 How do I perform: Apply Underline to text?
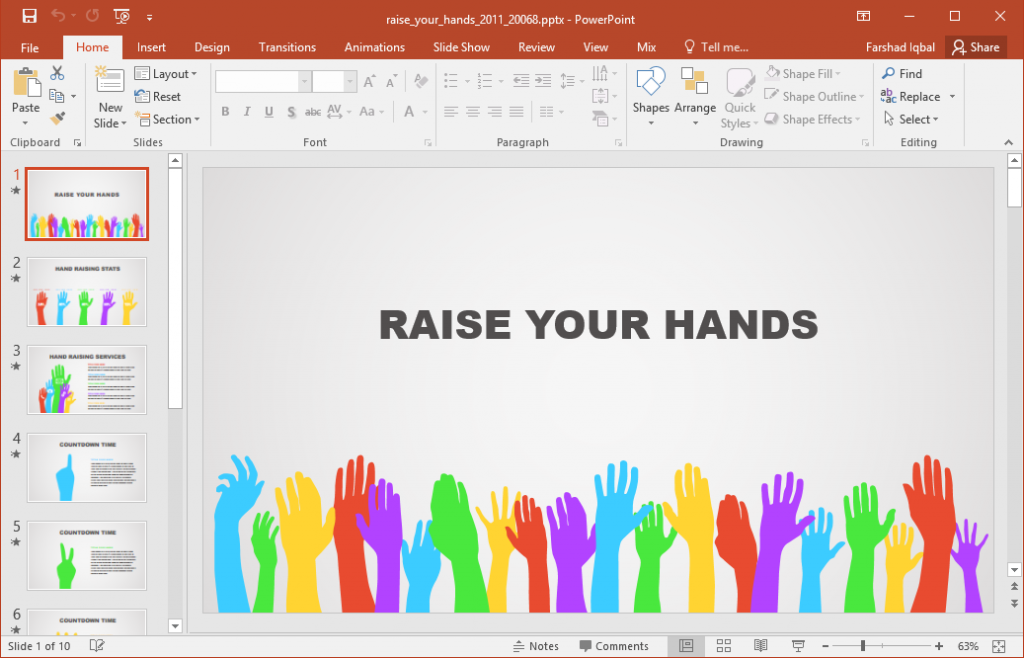coord(267,111)
